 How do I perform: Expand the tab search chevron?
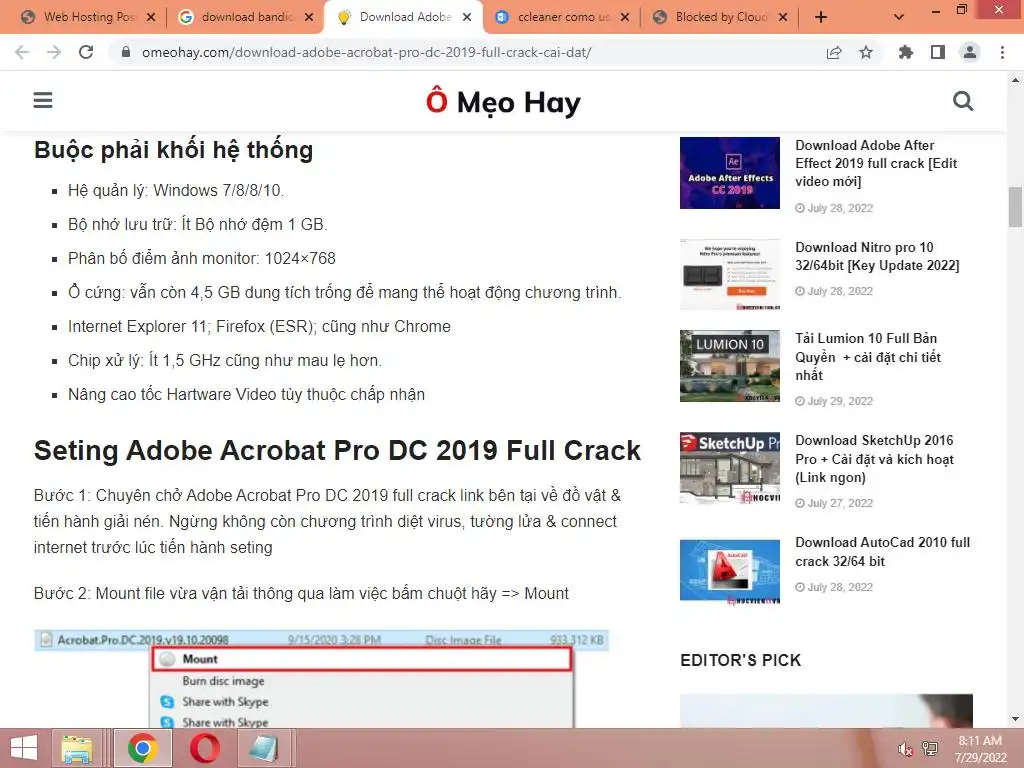pos(899,17)
